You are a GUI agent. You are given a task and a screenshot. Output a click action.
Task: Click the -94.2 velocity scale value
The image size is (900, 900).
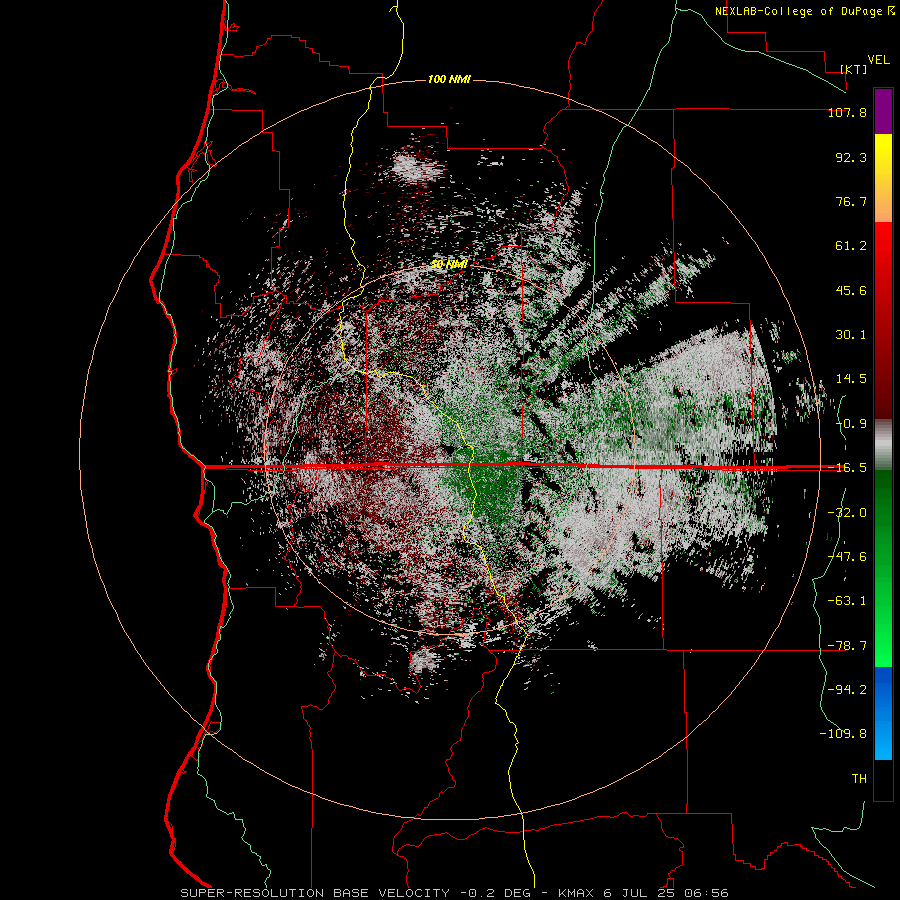tap(847, 689)
